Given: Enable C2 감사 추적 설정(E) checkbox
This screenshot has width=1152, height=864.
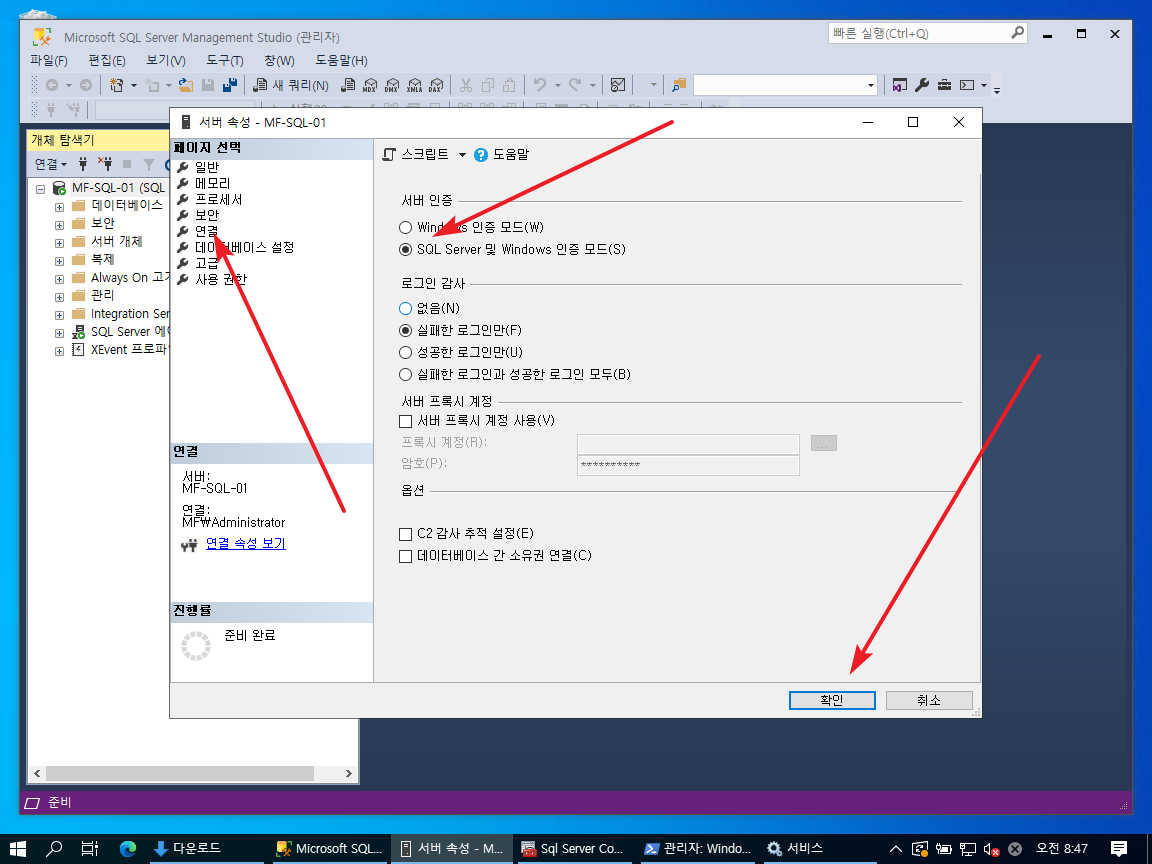Looking at the screenshot, I should point(406,534).
